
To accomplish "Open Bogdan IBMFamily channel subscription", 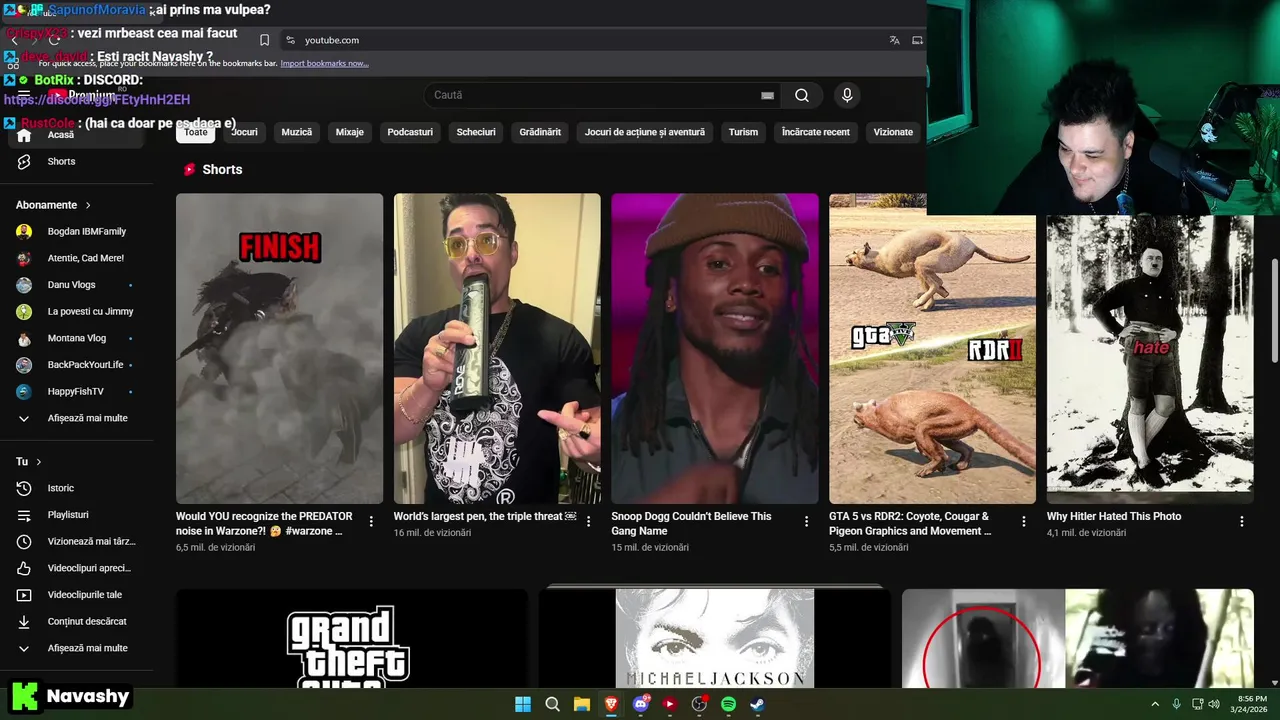I will pos(77,231).
